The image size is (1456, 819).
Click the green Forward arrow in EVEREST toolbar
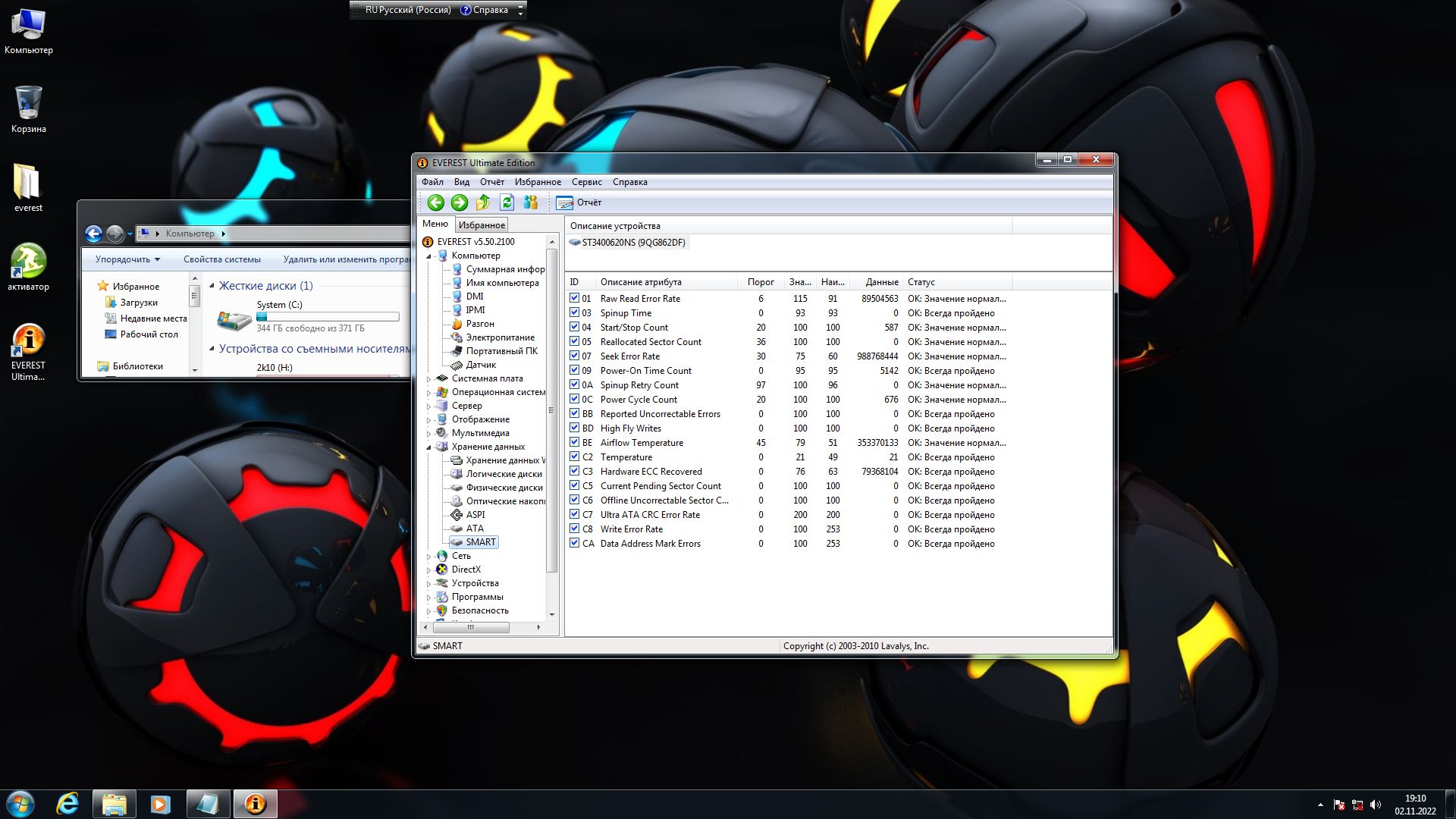tap(459, 202)
